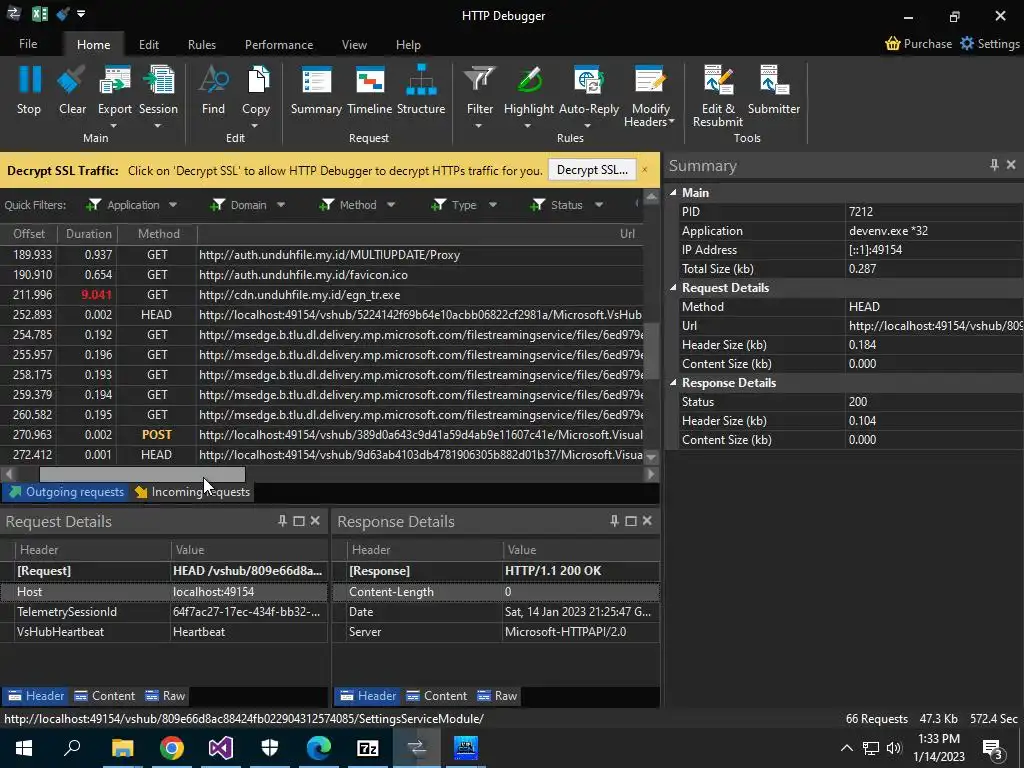Expand the Status quick filter dropdown
This screenshot has width=1024, height=768.
coord(599,205)
